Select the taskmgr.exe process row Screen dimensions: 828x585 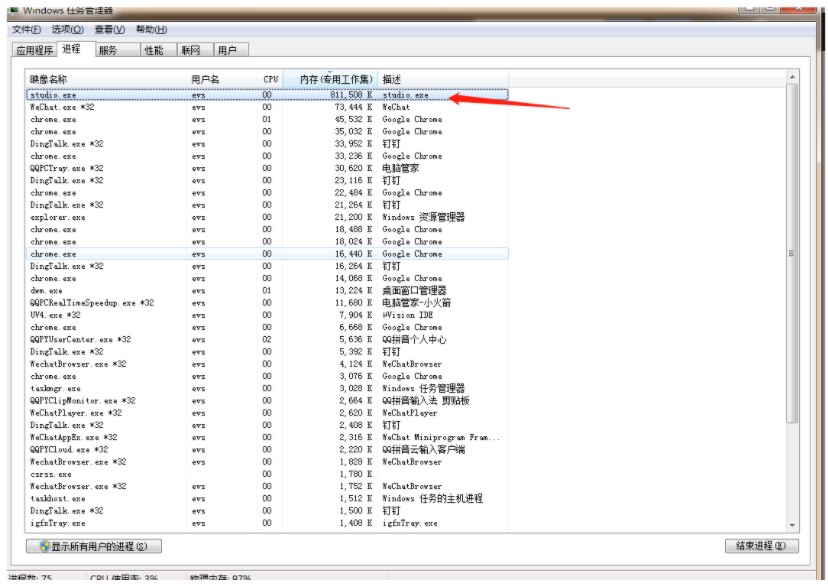point(267,389)
